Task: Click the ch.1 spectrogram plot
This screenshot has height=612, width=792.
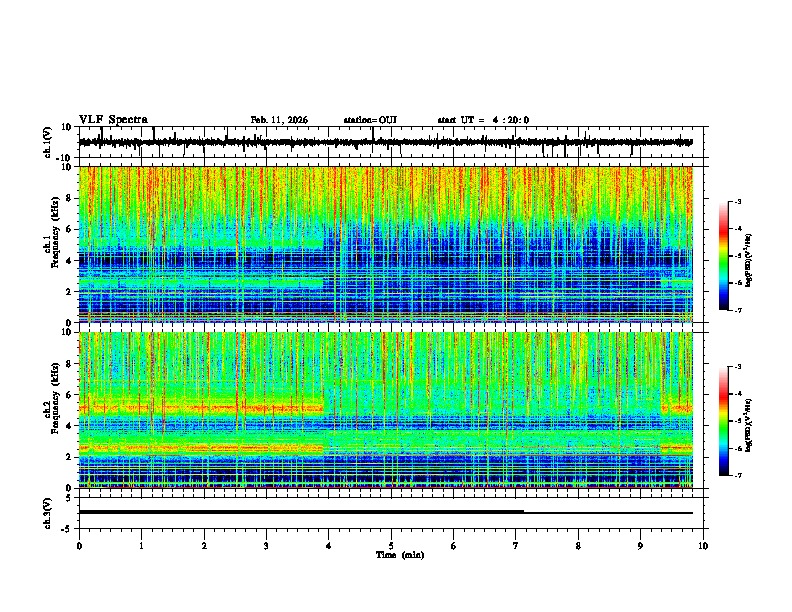Action: 386,244
